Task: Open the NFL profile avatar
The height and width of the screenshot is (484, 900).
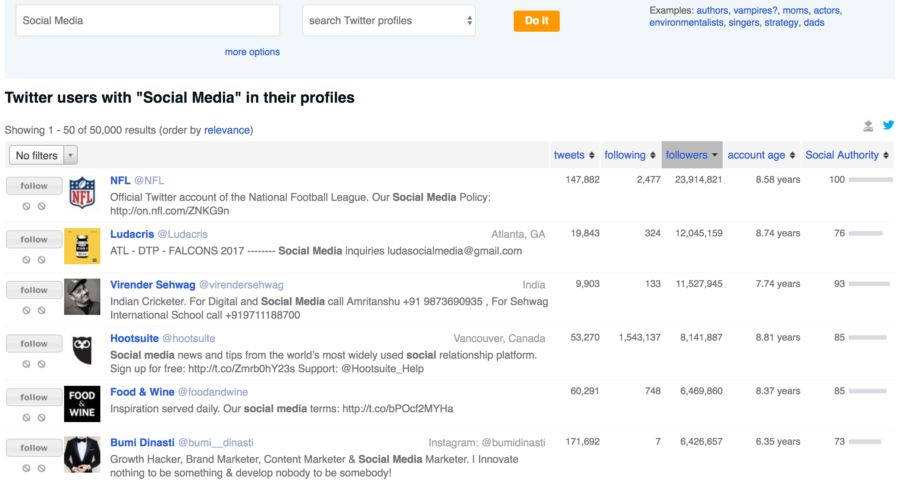Action: click(82, 193)
